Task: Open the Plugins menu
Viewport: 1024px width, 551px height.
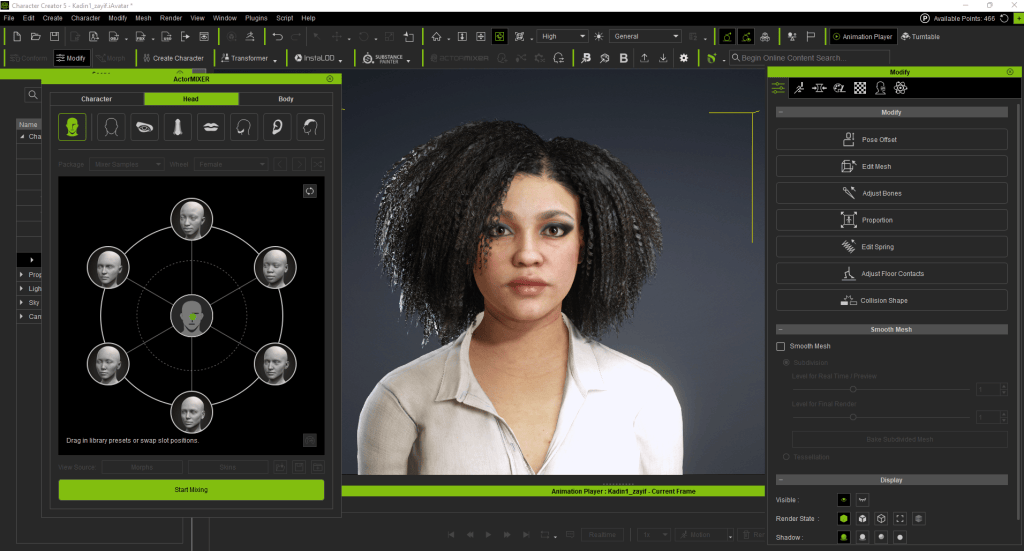Action: pyautogui.click(x=256, y=18)
